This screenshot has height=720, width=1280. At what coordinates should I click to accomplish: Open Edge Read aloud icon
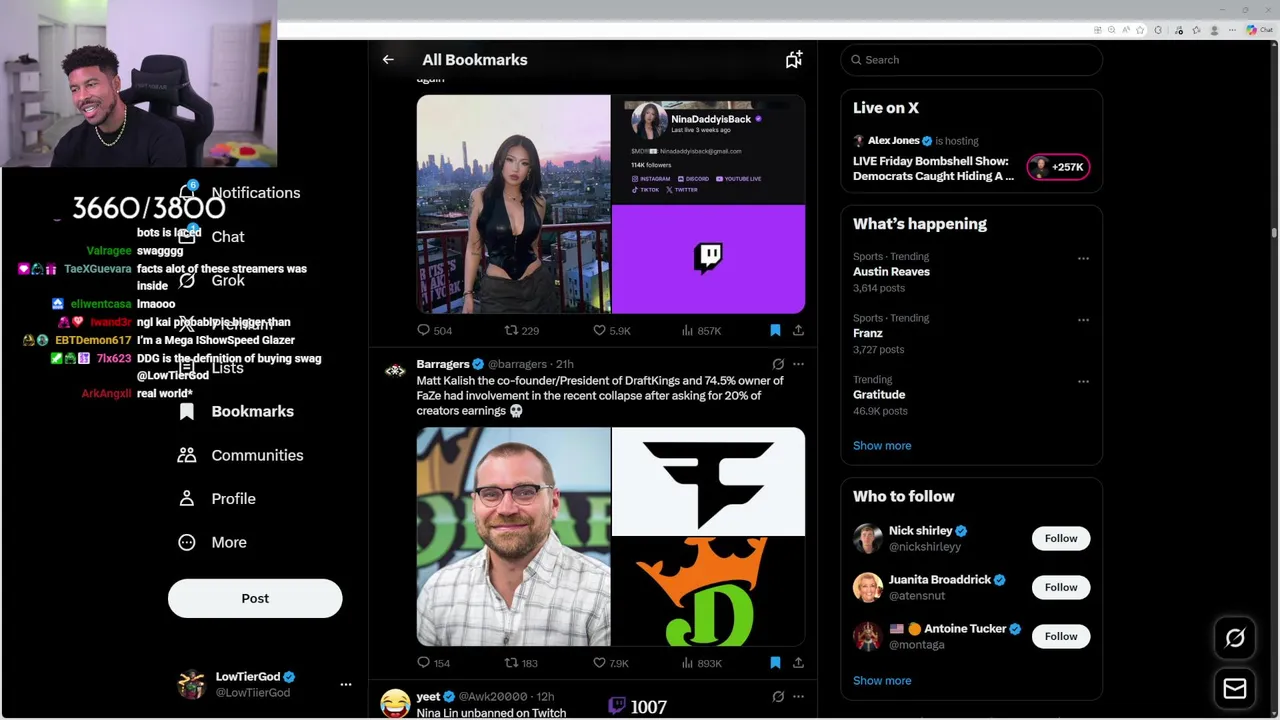1126,30
